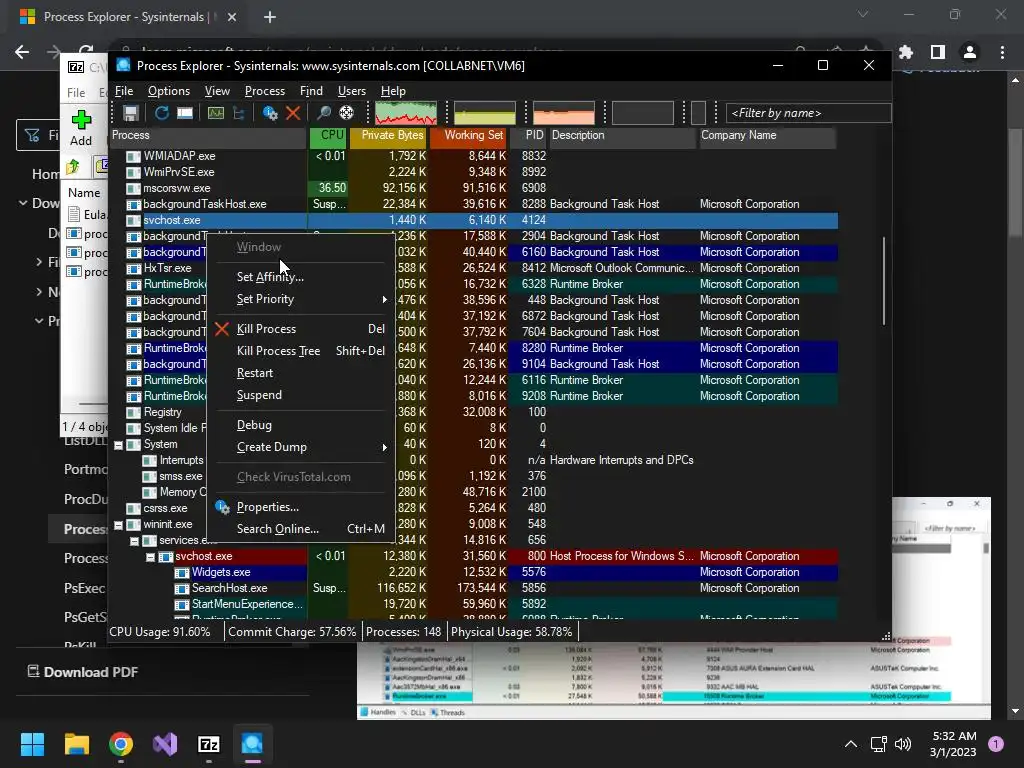The image size is (1024, 768).
Task: Choose Suspend from context menu
Action: tap(302, 395)
